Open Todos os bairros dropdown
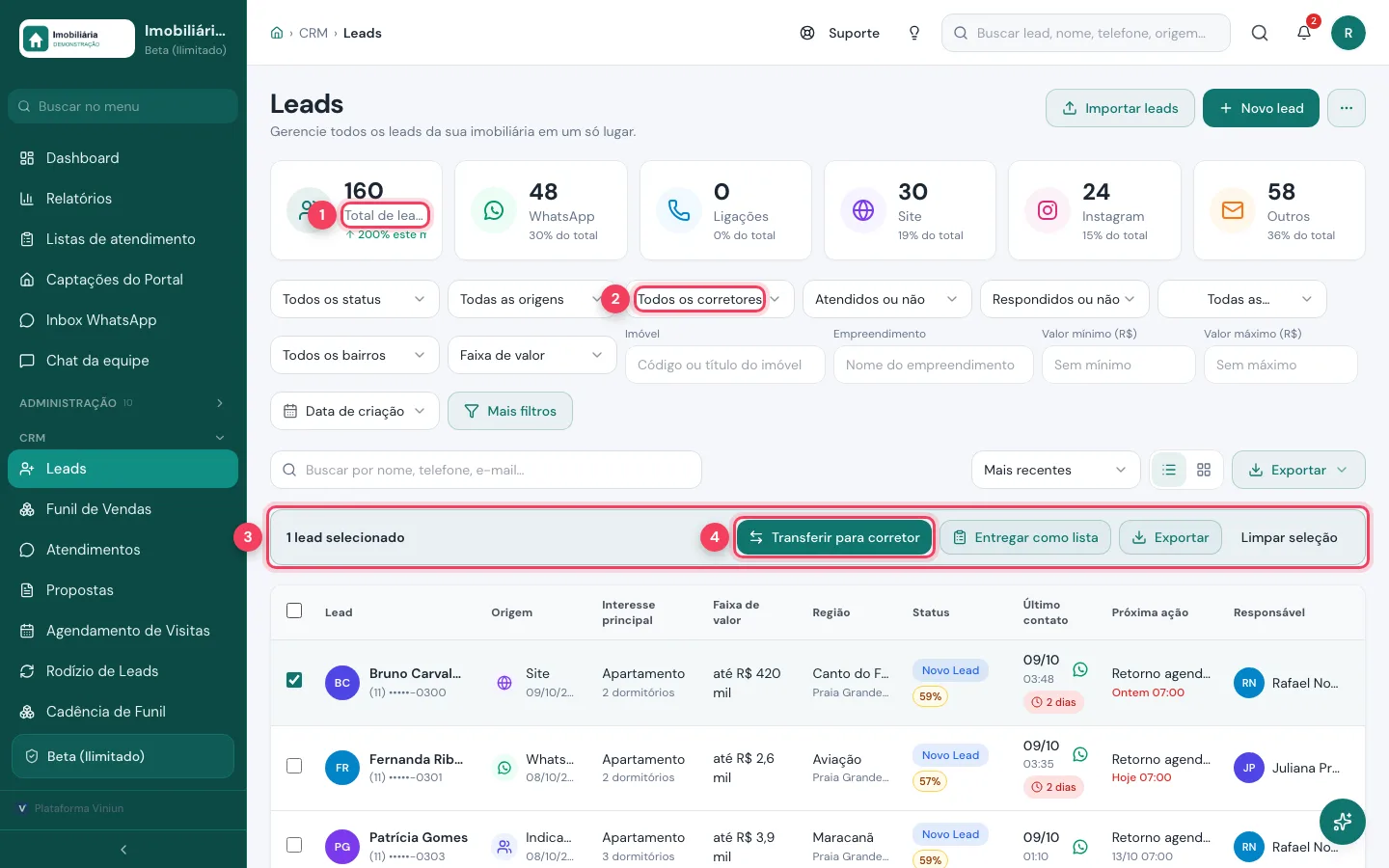The width and height of the screenshot is (1389, 868). (x=355, y=355)
